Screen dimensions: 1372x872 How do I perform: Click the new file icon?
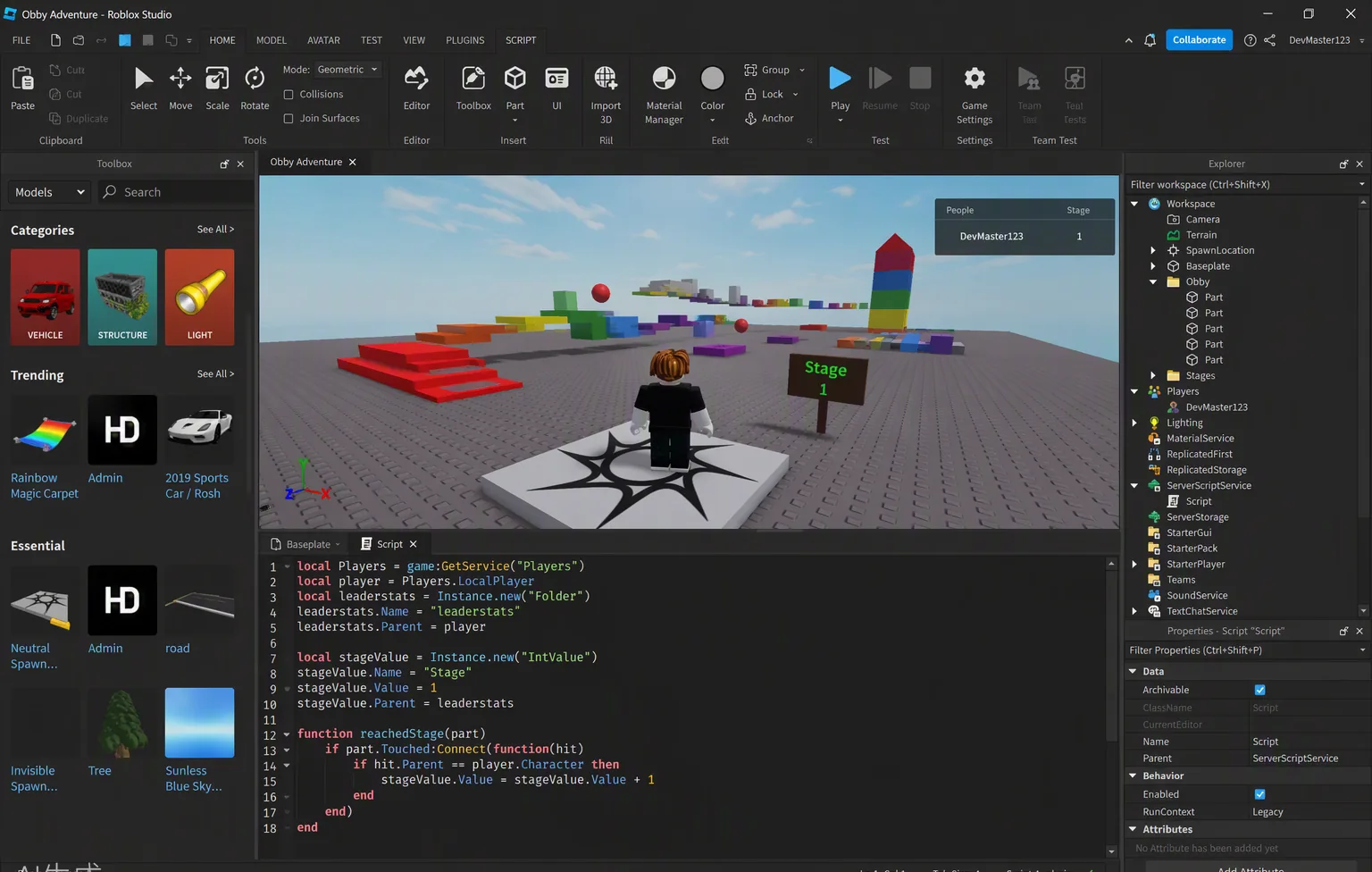55,40
